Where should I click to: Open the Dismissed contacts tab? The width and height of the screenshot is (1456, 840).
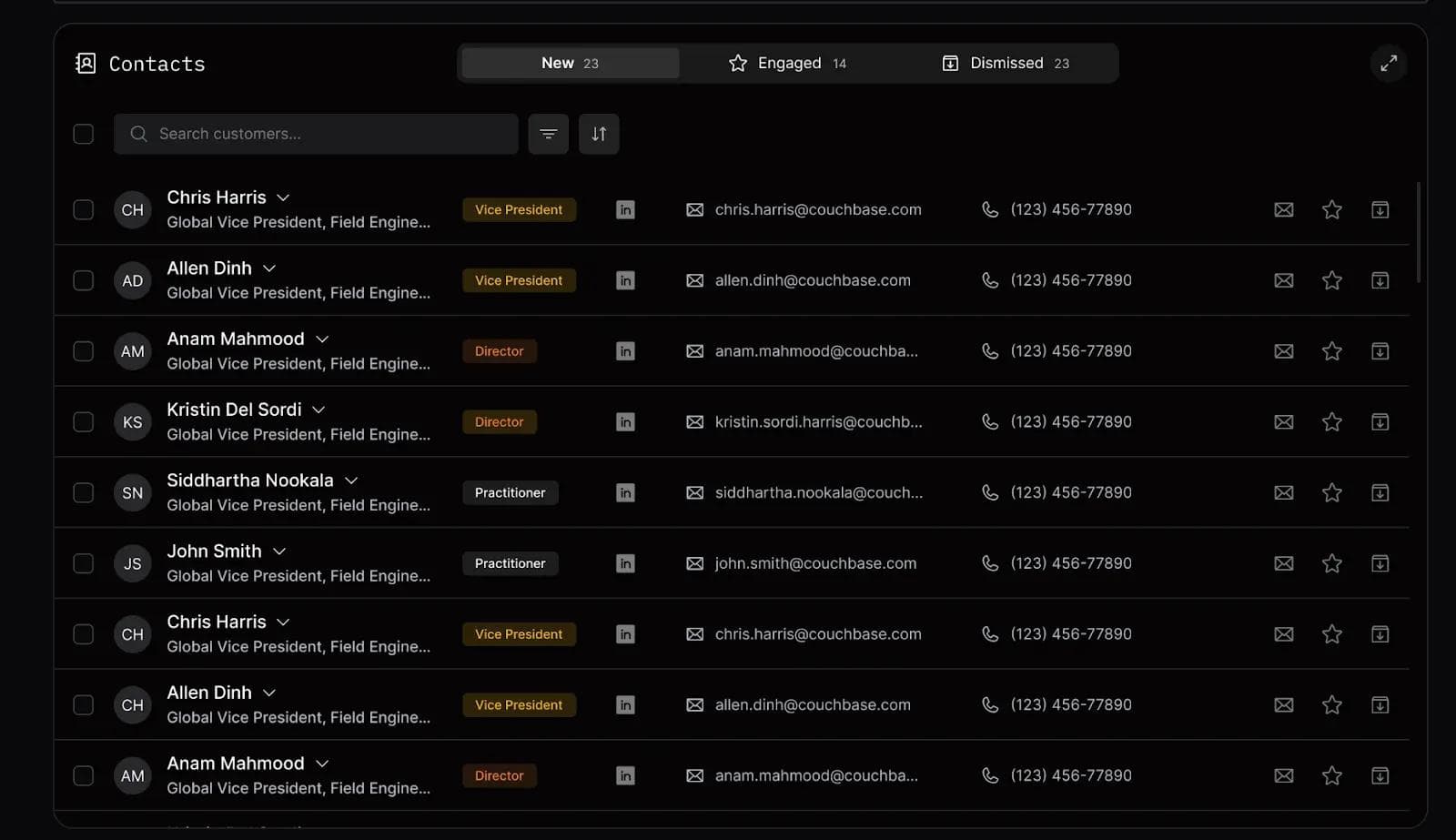pos(1006,63)
